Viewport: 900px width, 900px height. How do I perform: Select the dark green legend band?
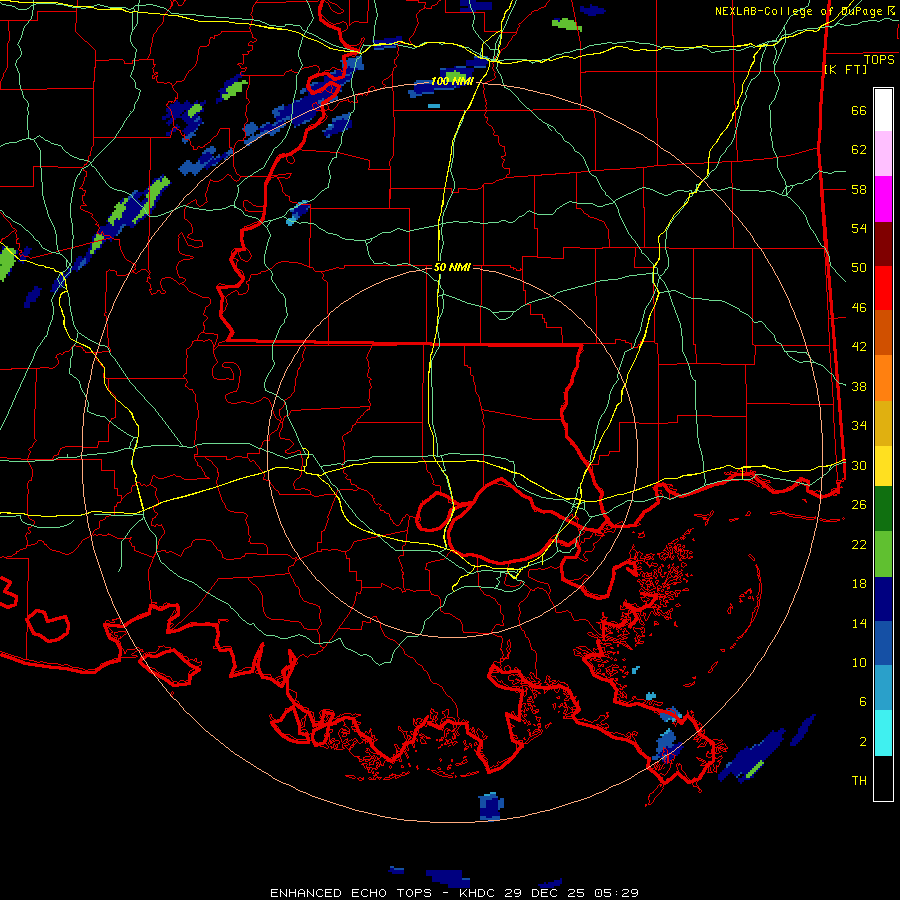click(x=883, y=509)
